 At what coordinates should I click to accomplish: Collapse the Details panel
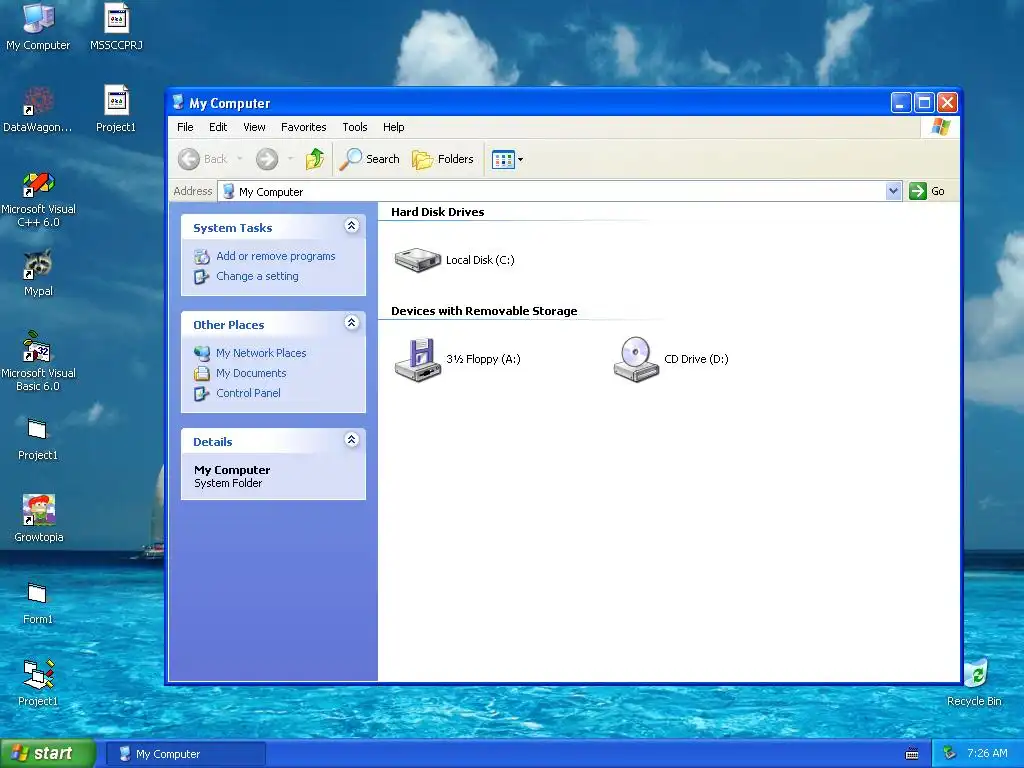click(x=351, y=440)
